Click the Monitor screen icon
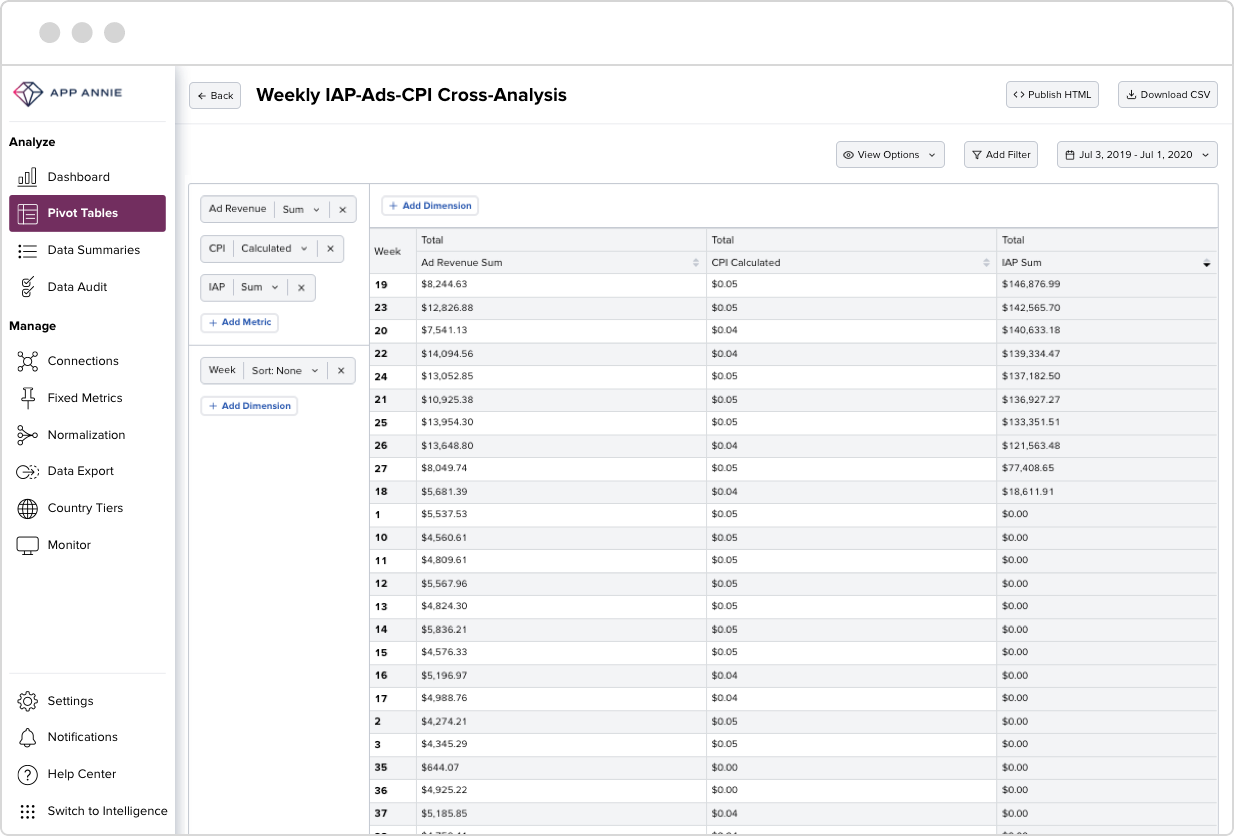 coord(28,545)
